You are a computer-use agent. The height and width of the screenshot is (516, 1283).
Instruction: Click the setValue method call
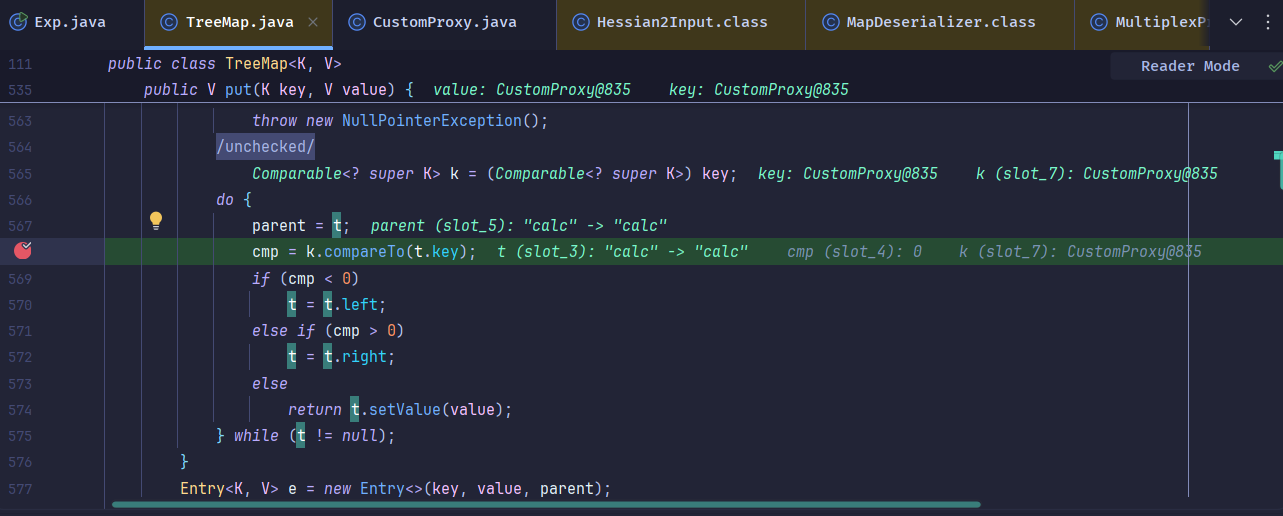click(402, 409)
